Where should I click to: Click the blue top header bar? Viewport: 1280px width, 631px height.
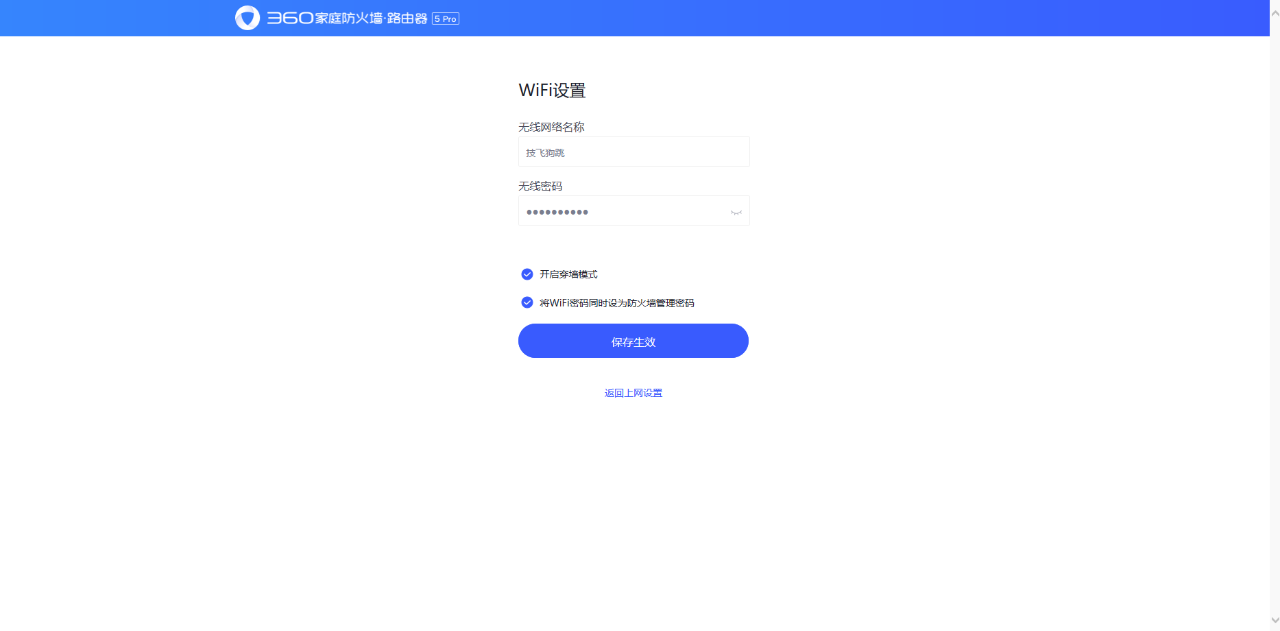640,18
